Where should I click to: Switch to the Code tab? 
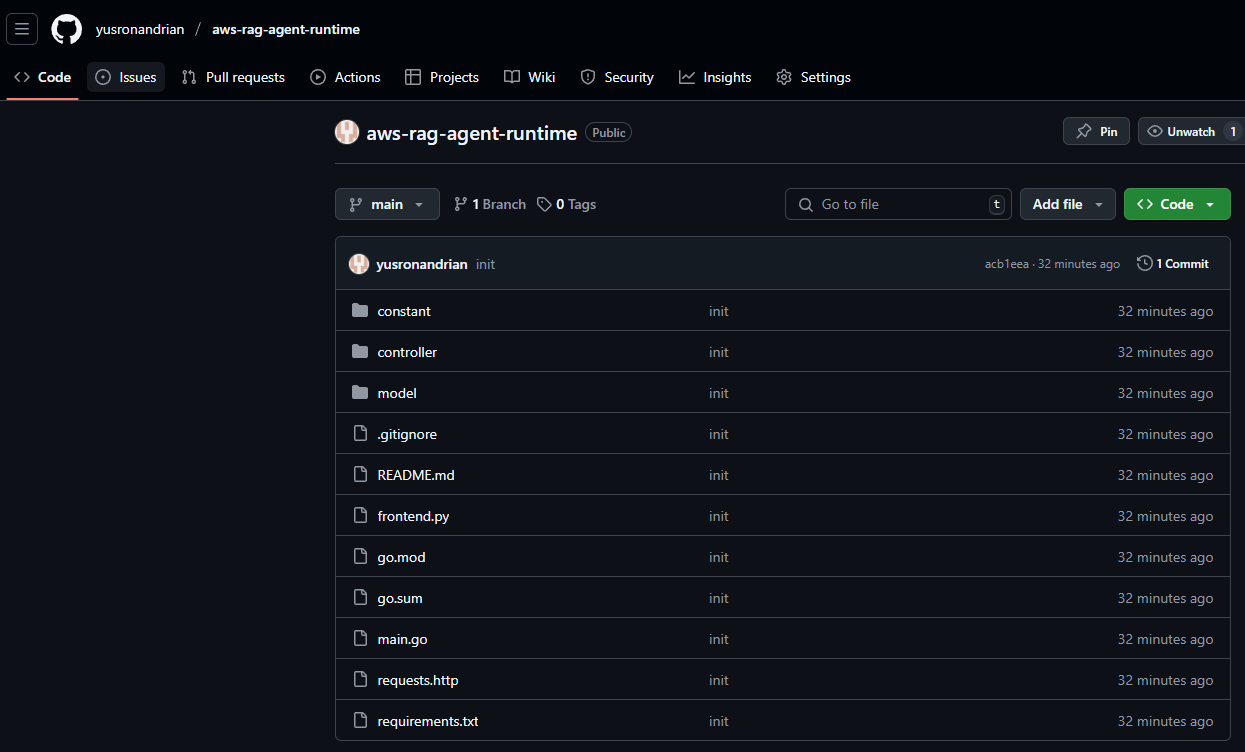pos(43,77)
